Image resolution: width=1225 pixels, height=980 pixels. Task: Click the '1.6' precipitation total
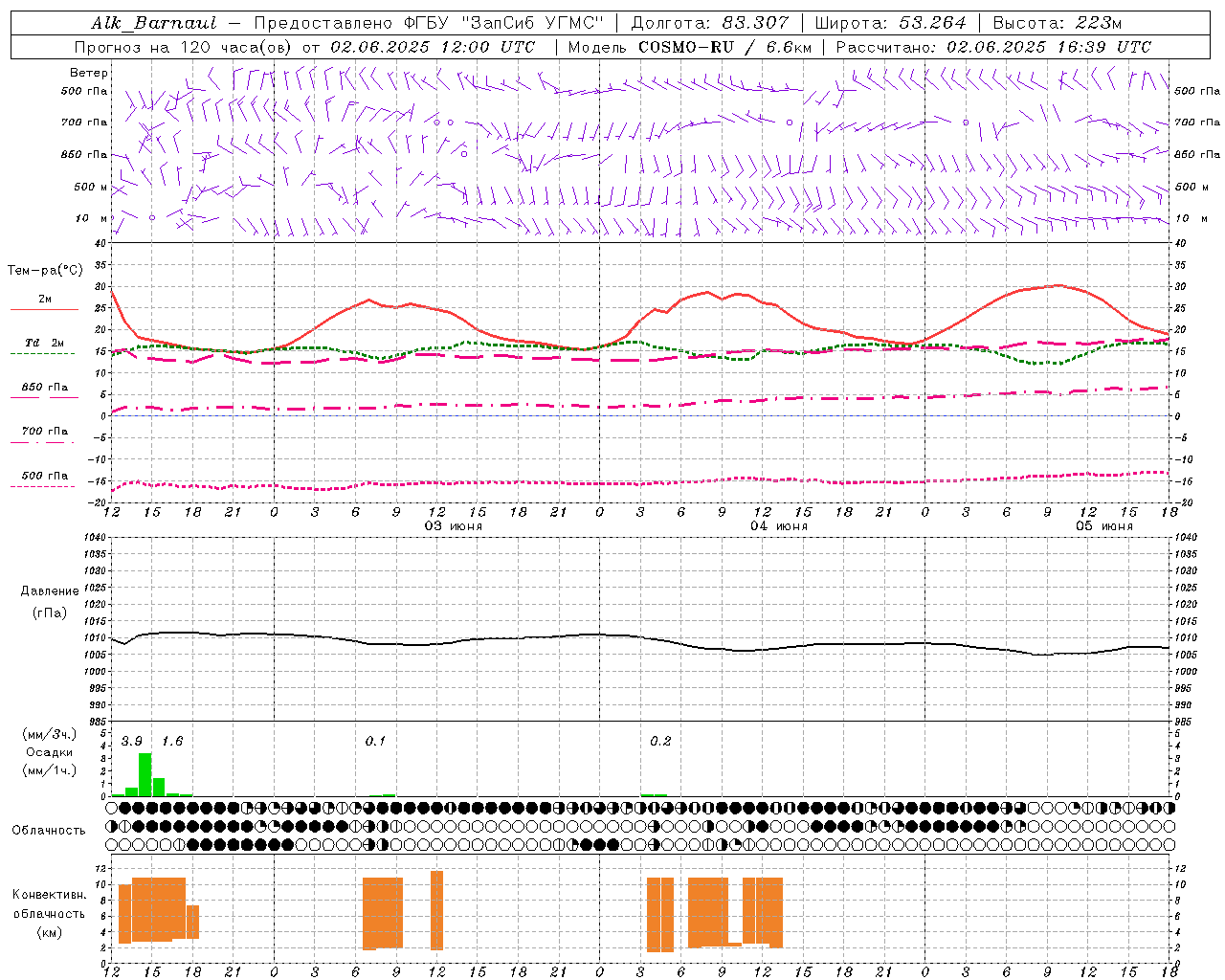(x=172, y=742)
